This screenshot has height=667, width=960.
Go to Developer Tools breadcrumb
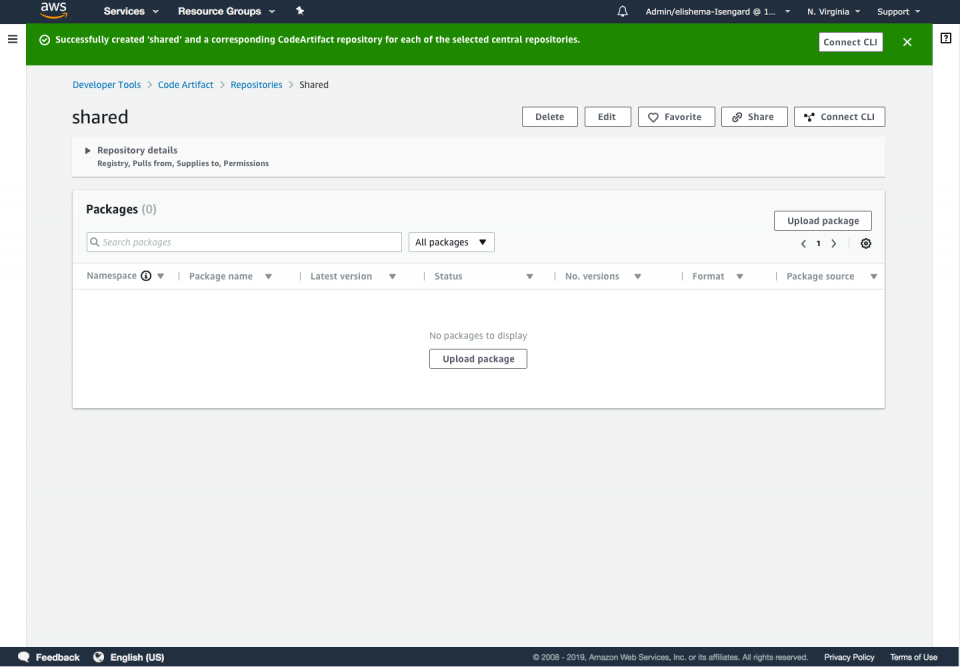pos(107,85)
